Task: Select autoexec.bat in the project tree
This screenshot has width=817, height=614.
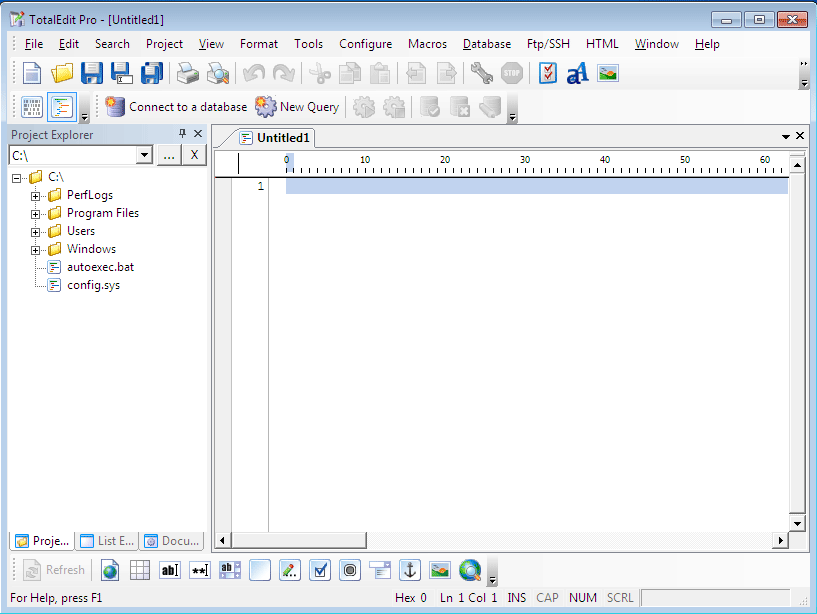Action: 100,267
